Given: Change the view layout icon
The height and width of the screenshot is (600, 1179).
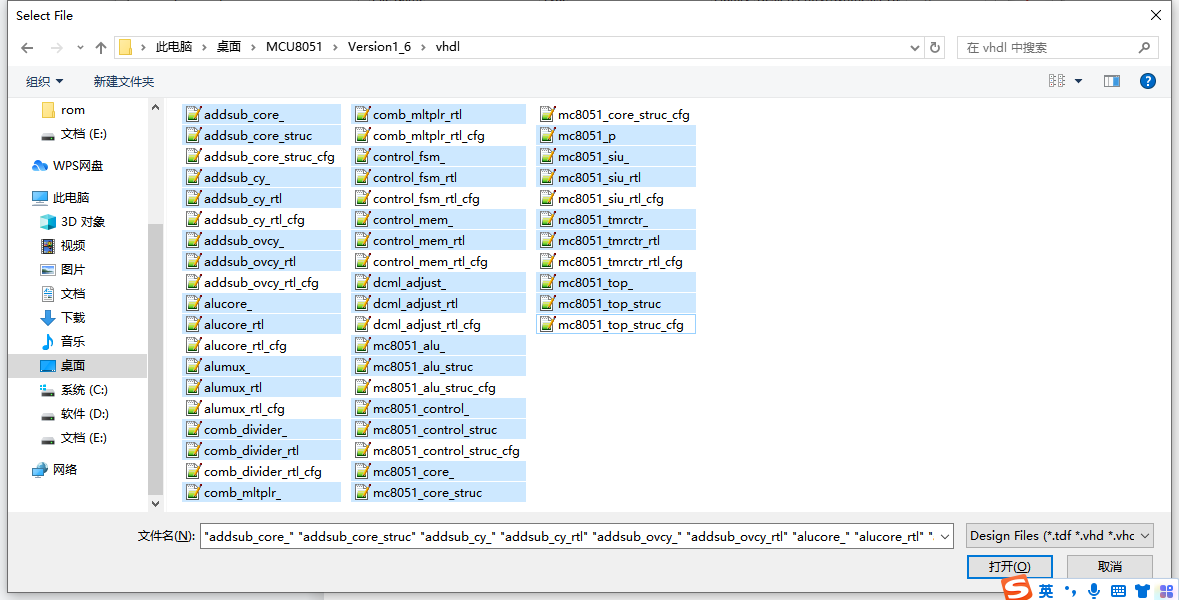Looking at the screenshot, I should tap(1056, 81).
